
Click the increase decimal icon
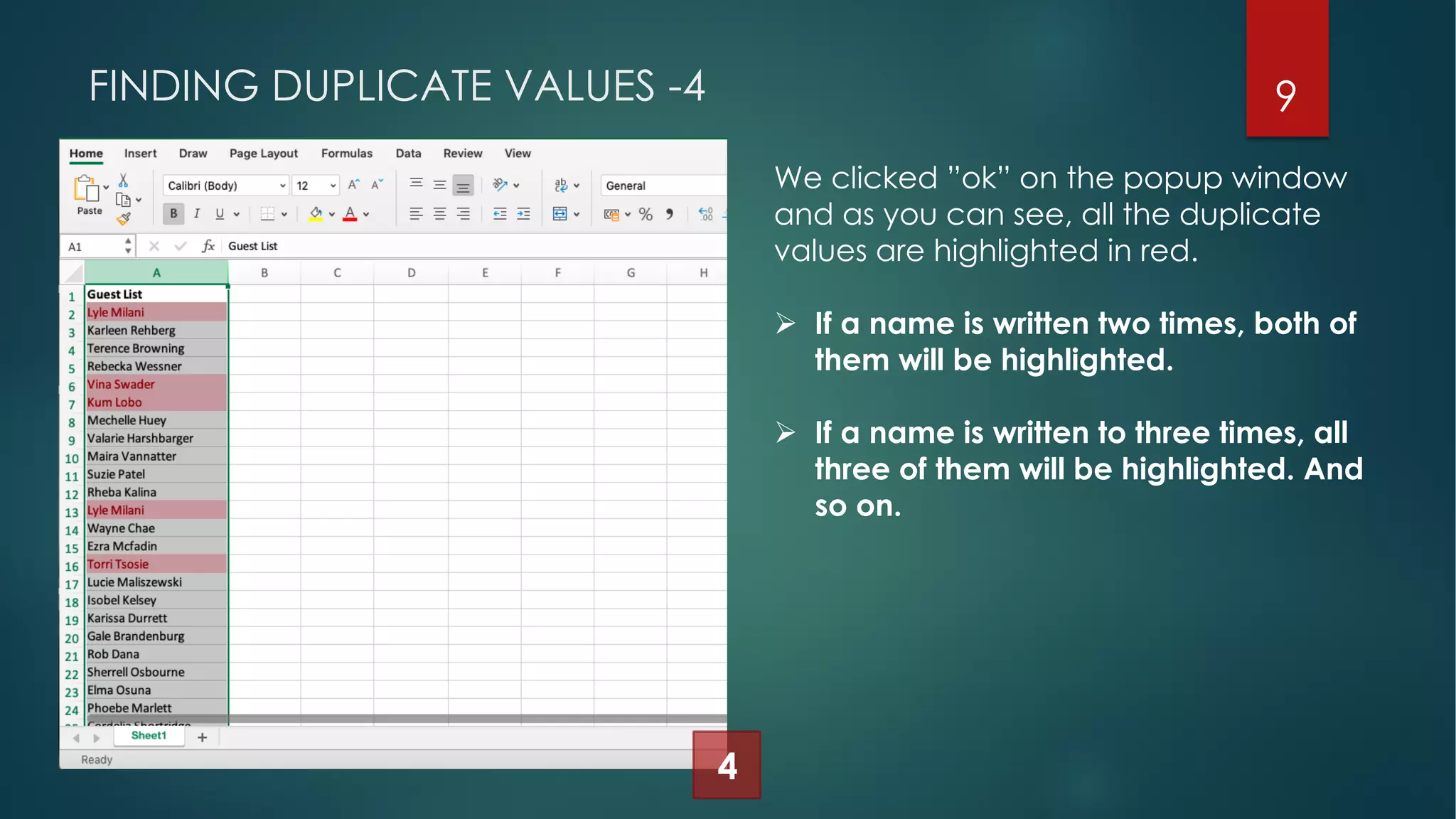click(705, 213)
